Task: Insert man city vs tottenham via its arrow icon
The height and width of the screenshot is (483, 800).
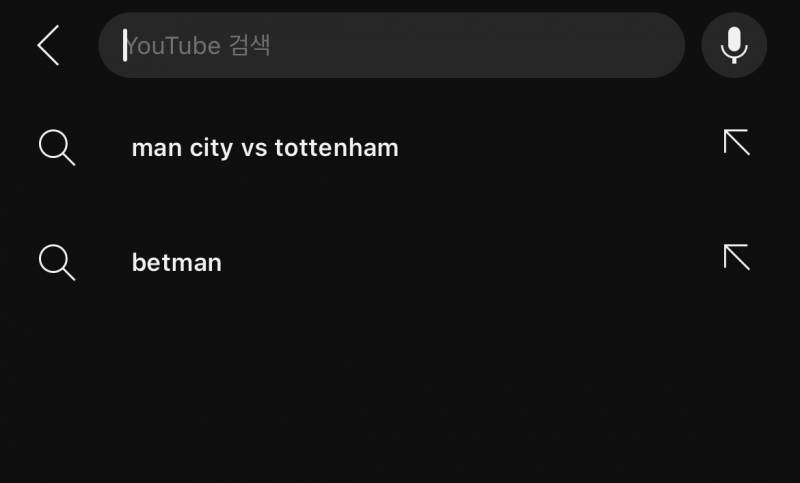Action: click(x=736, y=142)
